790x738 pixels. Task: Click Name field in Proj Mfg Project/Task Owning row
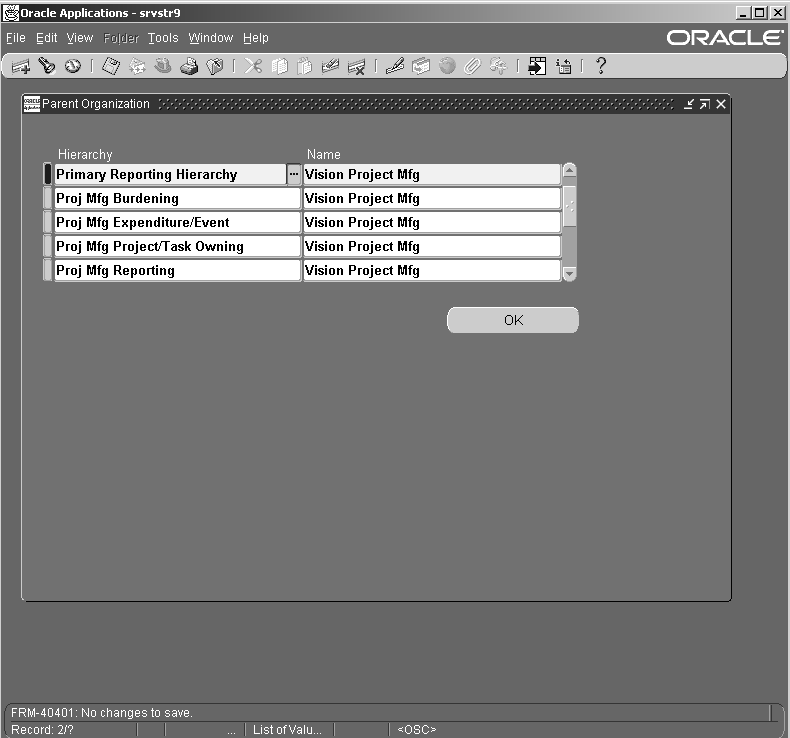tap(432, 246)
